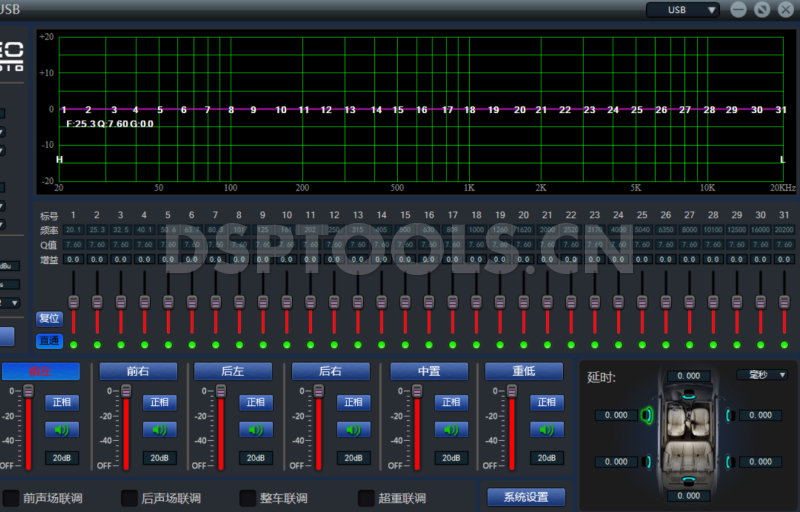Toggle the 中置 channel speaker icon
800x512 pixels.
[450, 430]
